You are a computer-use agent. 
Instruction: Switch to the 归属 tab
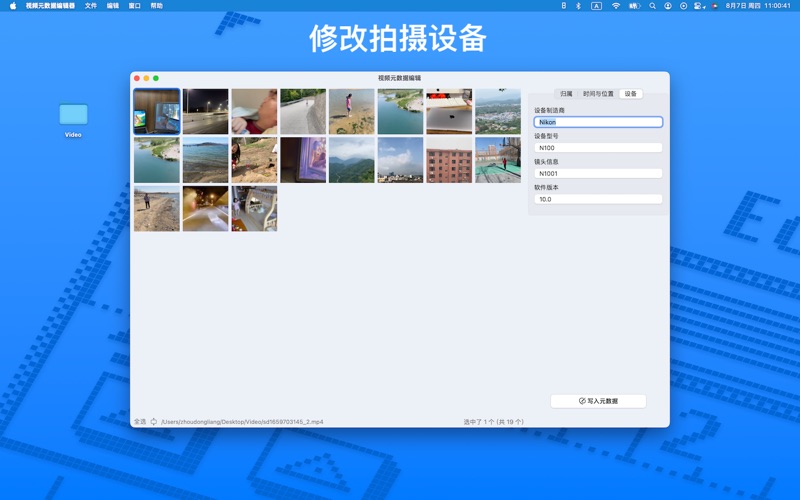coord(566,93)
